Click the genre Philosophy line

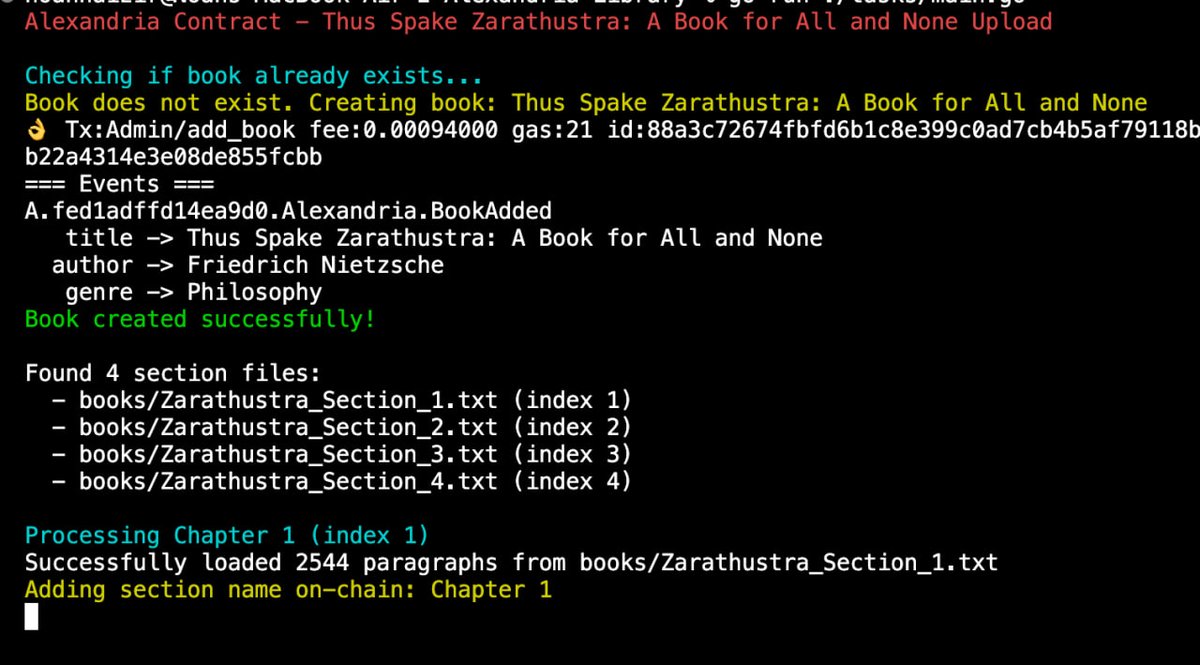pos(193,292)
